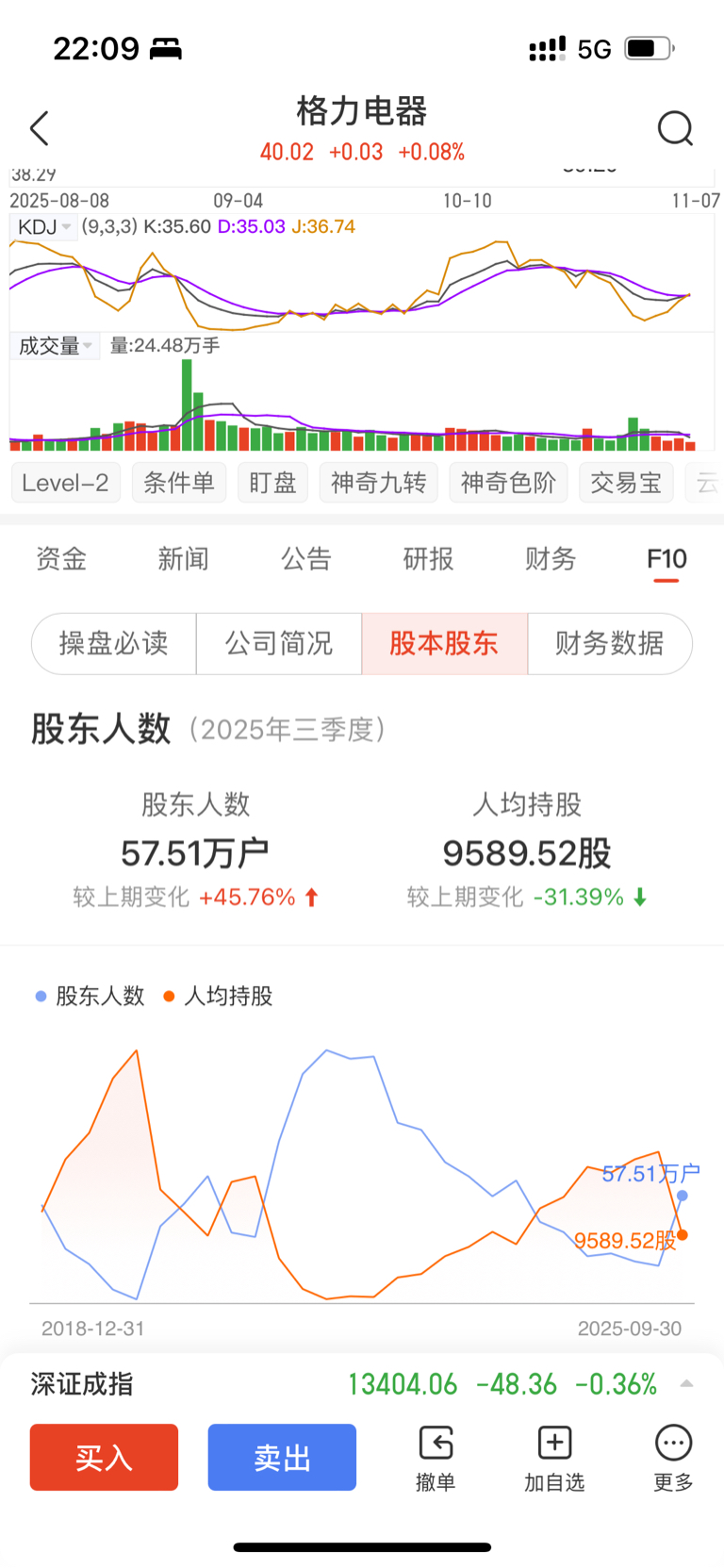The width and height of the screenshot is (724, 1568).
Task: Open the 更多 more options icon
Action: [x=673, y=1459]
